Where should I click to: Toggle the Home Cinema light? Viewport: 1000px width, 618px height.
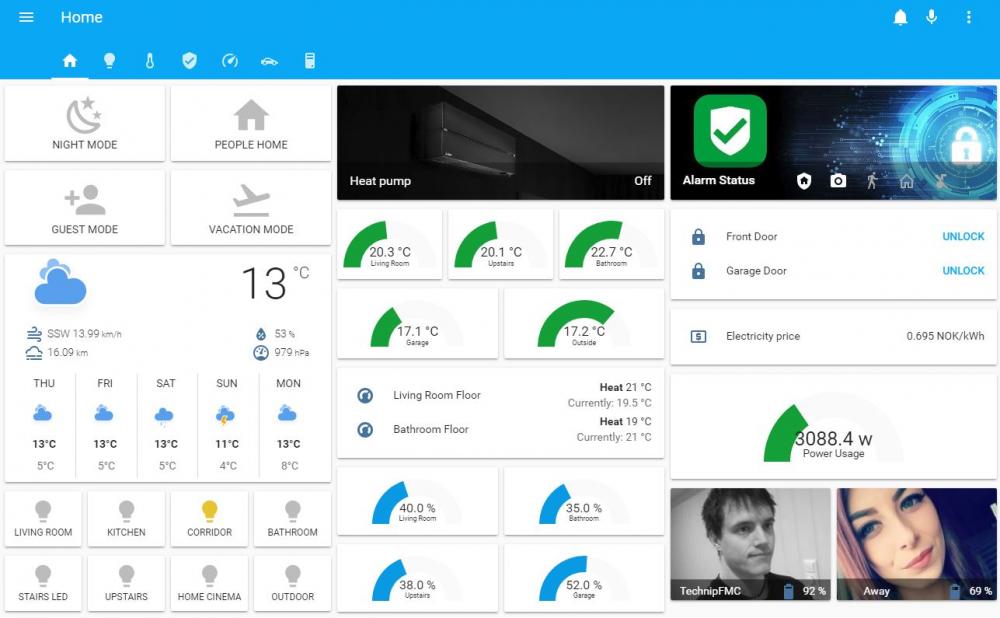tap(209, 581)
